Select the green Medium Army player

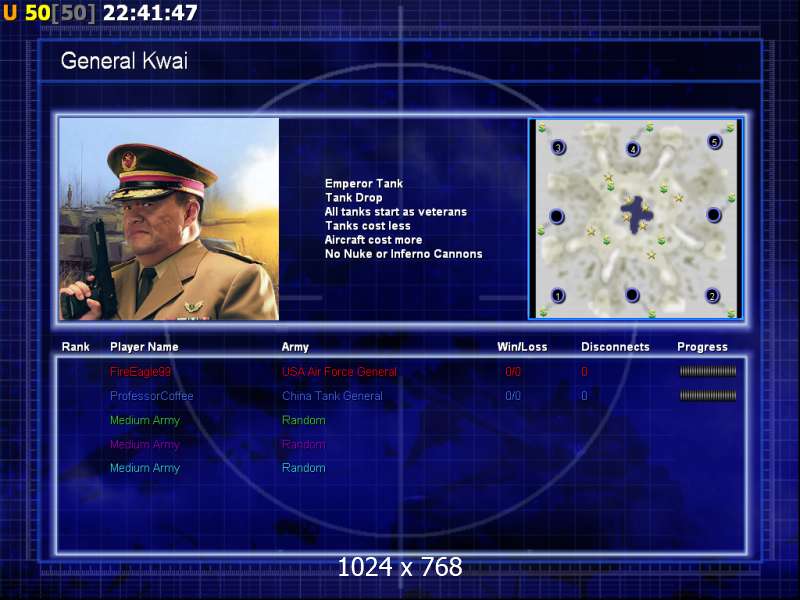click(145, 420)
